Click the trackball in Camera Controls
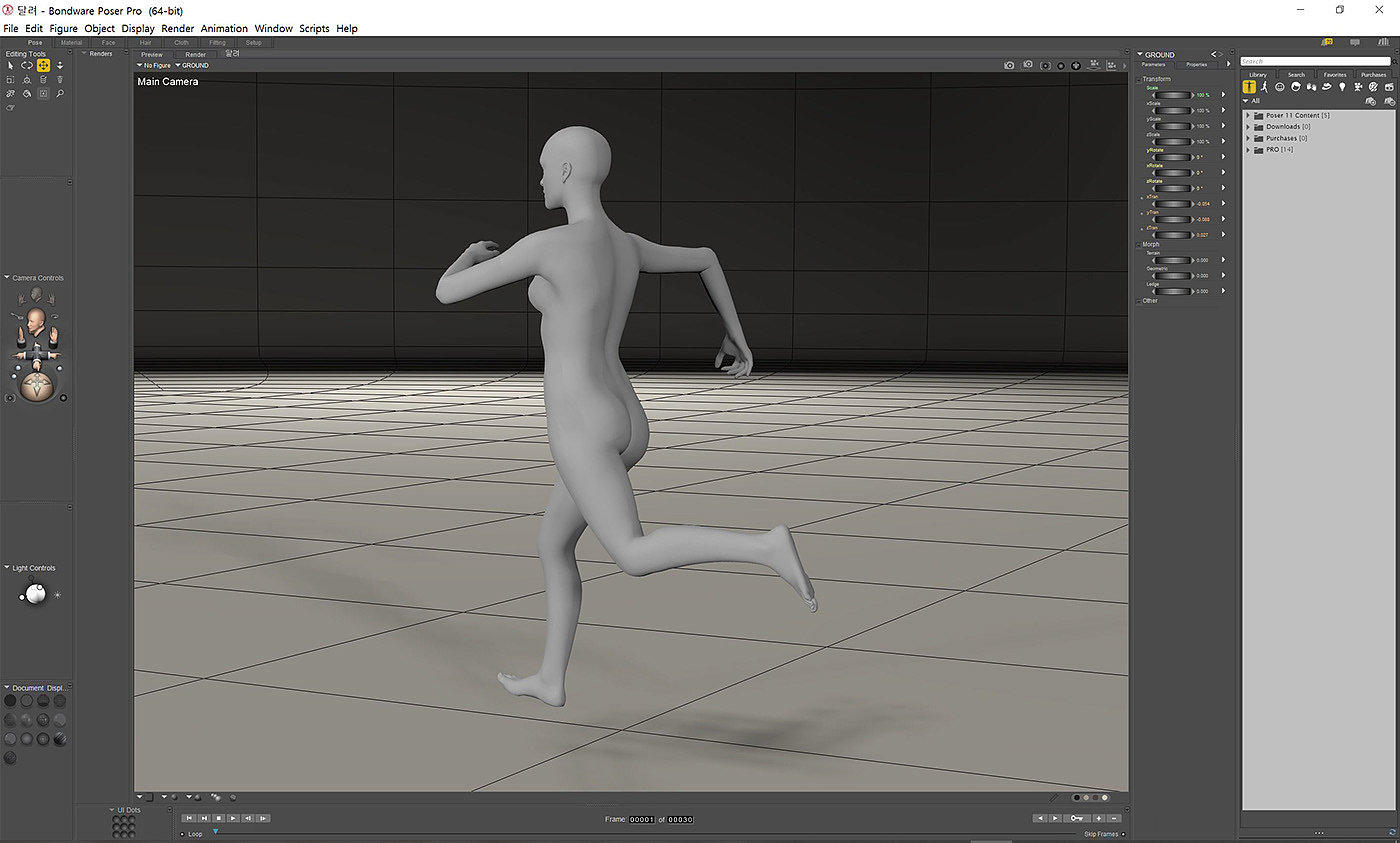This screenshot has height=843, width=1400. pos(37,387)
